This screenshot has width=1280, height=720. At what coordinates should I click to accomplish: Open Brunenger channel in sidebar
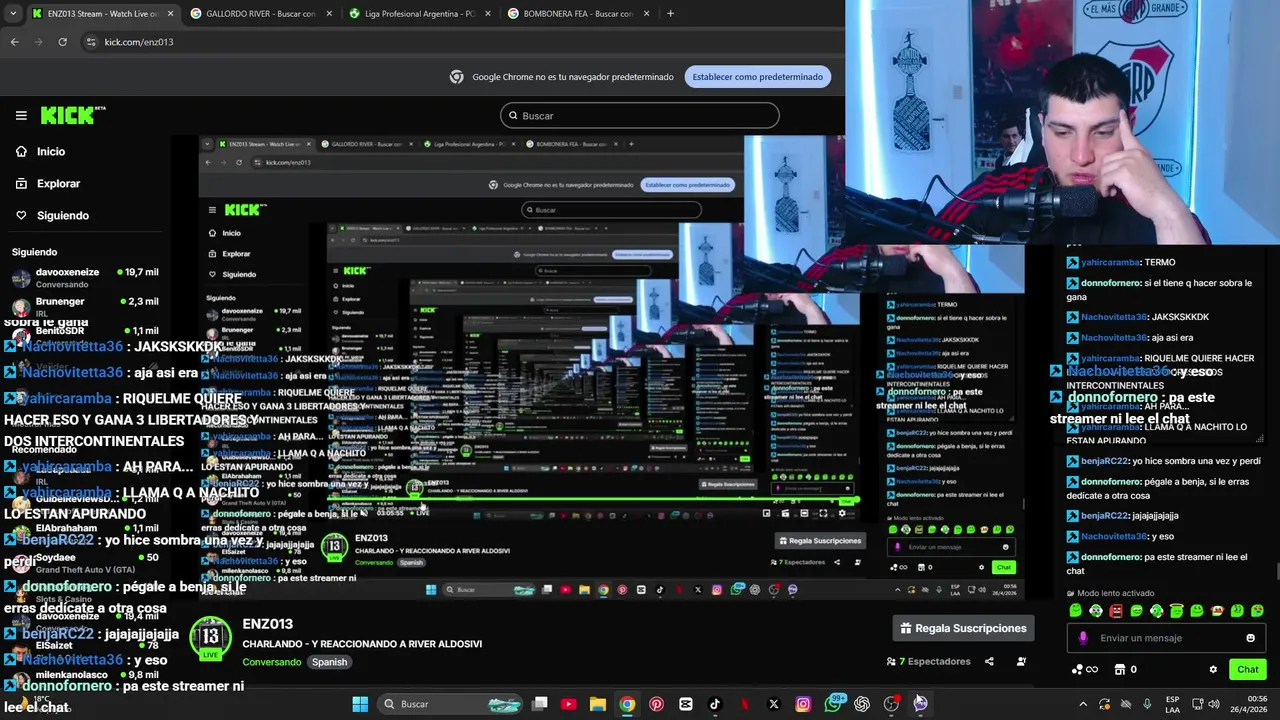[85, 307]
